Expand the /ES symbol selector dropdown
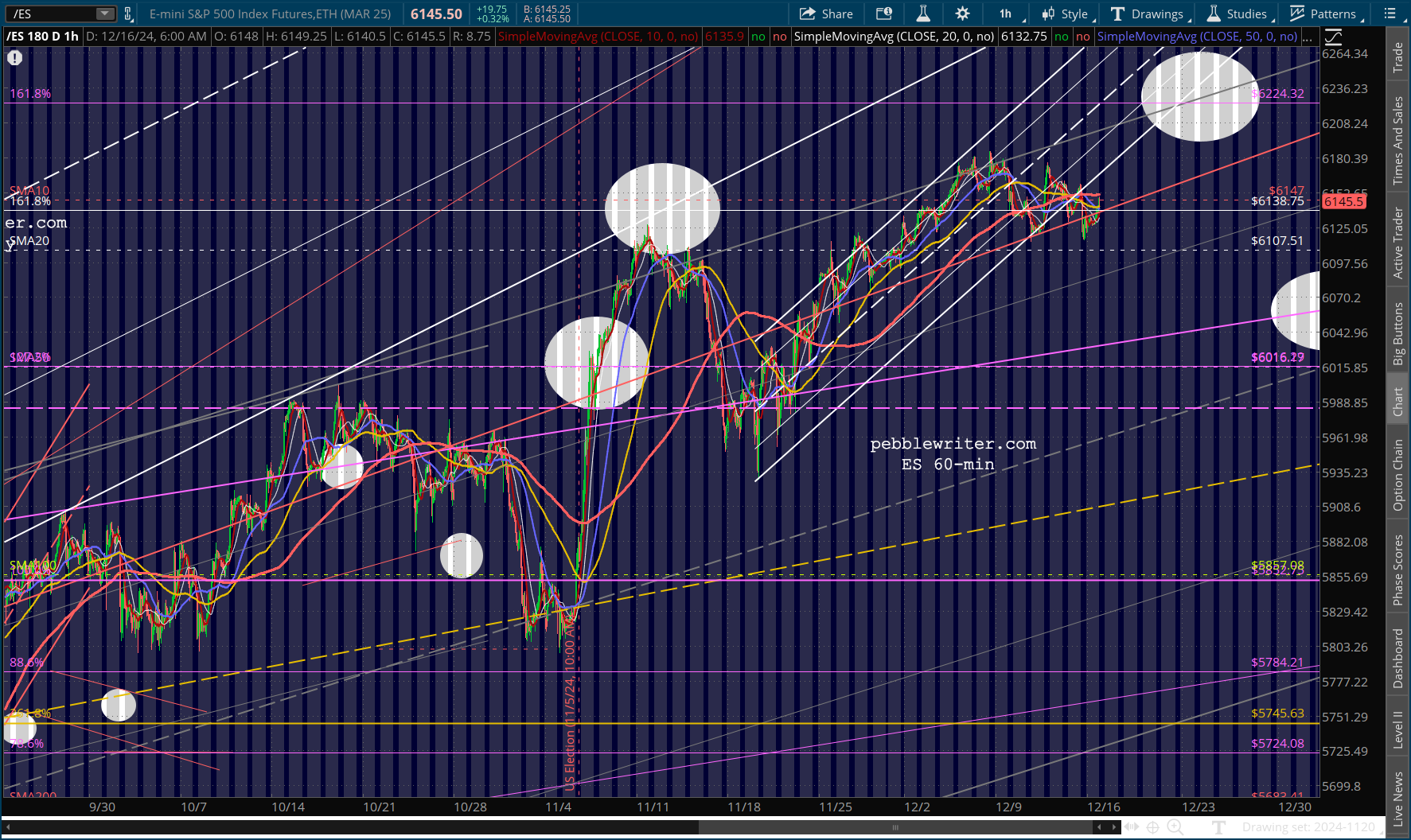1411x840 pixels. tap(105, 14)
